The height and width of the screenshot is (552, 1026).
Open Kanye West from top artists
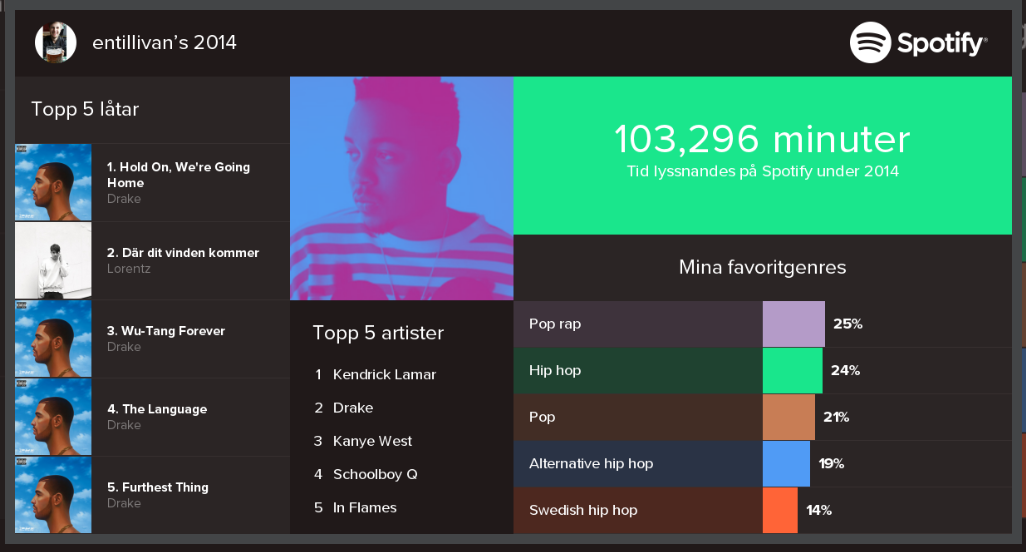(372, 441)
